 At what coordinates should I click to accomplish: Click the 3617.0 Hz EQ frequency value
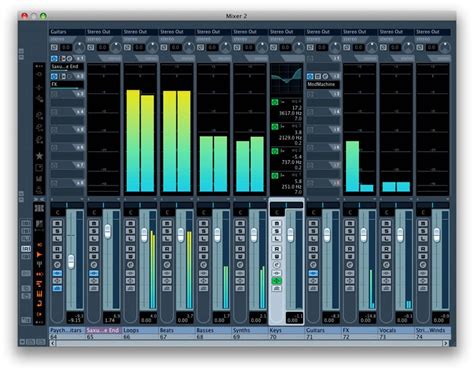(290, 113)
